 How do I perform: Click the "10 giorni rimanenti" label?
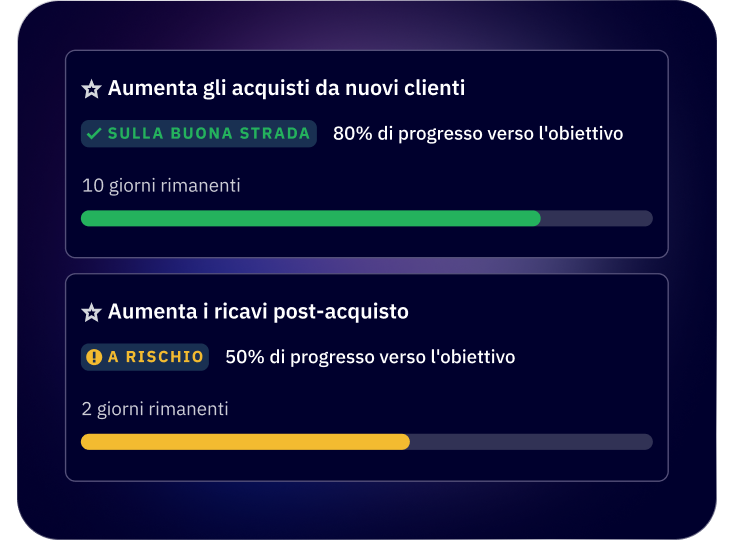[x=161, y=186]
